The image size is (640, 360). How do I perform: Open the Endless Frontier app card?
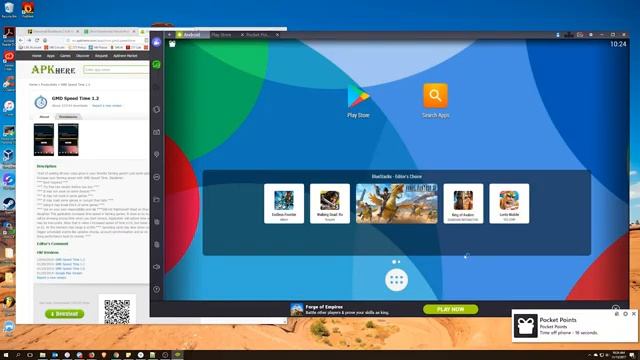pyautogui.click(x=284, y=203)
